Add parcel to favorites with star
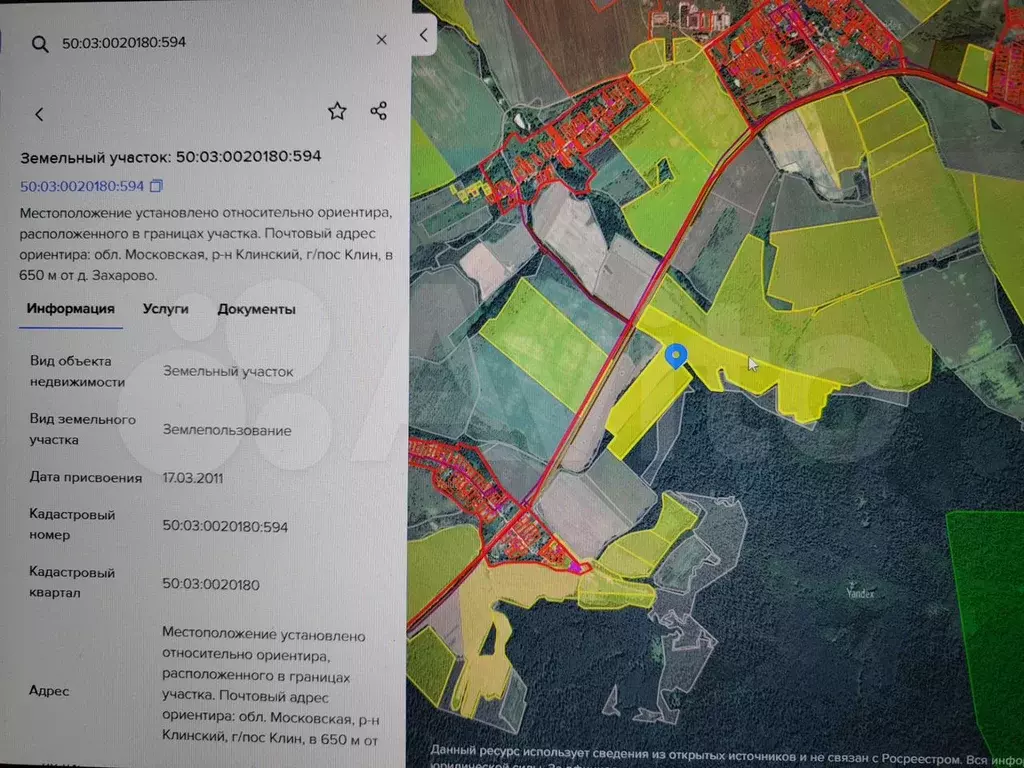1024x768 pixels. pyautogui.click(x=337, y=111)
